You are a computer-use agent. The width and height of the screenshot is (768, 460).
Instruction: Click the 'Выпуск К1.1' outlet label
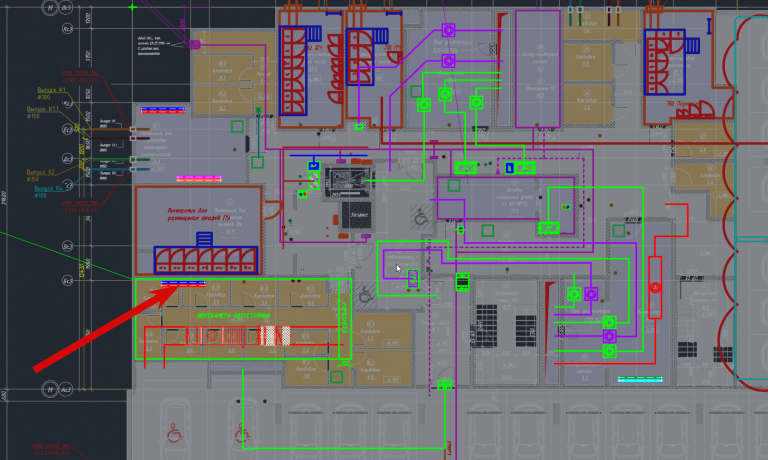coord(43,109)
